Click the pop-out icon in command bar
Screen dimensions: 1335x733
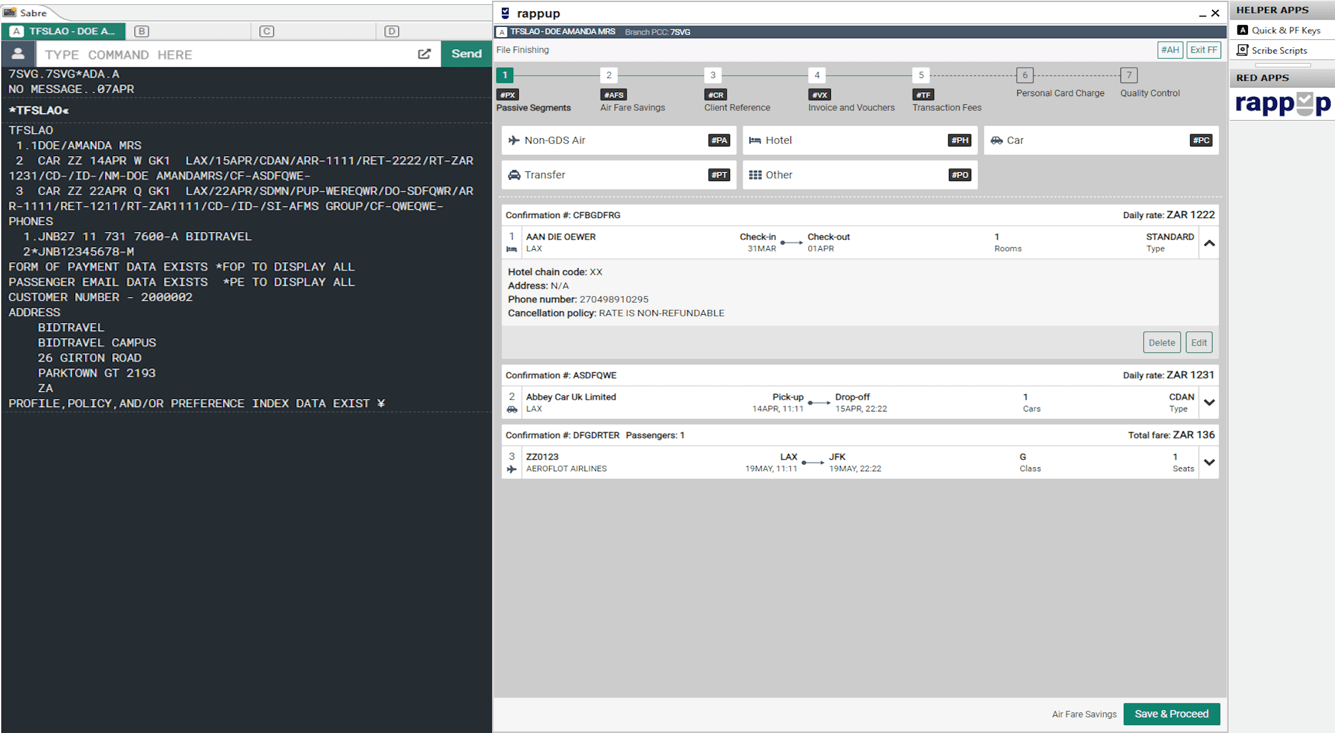click(x=424, y=54)
